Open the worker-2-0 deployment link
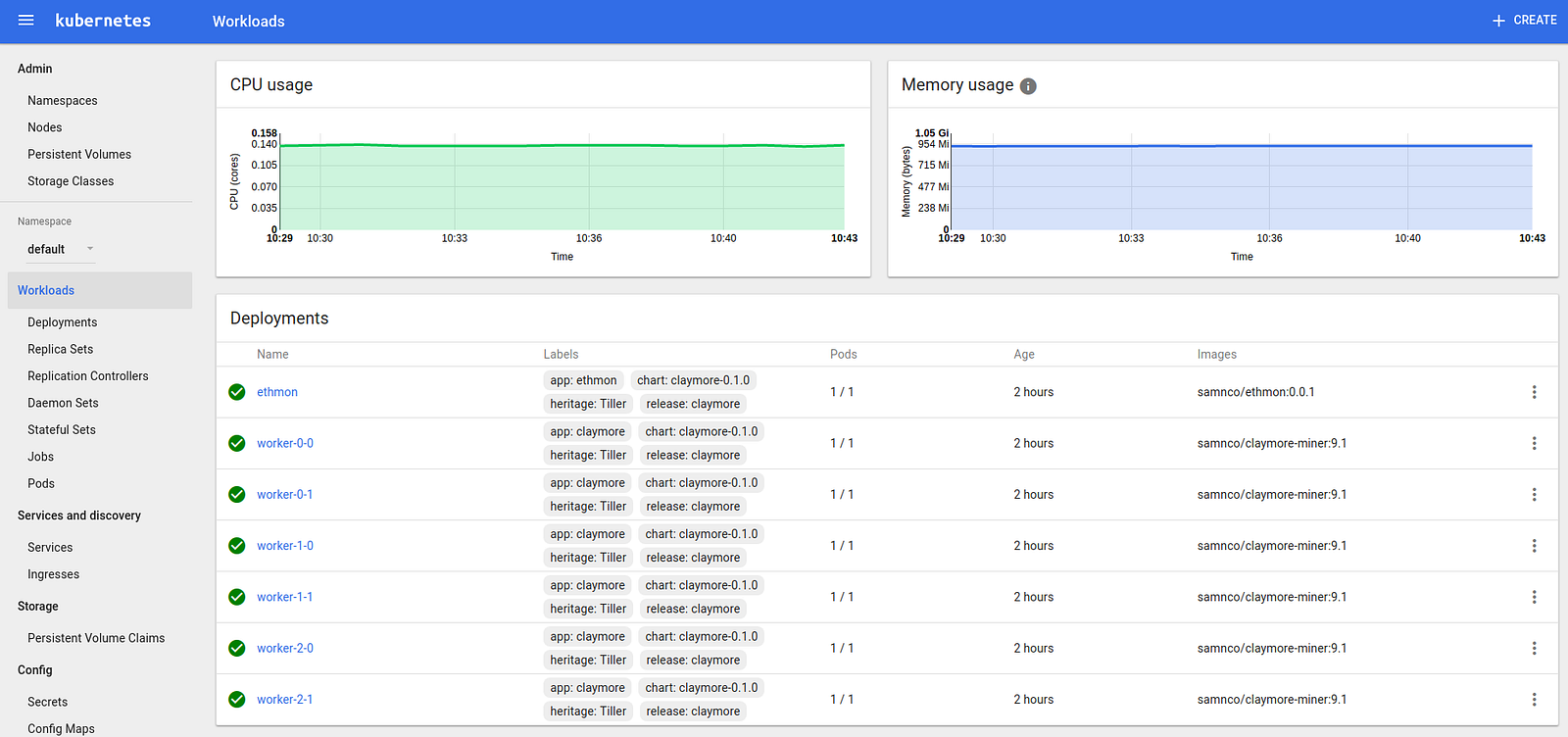 click(x=285, y=648)
